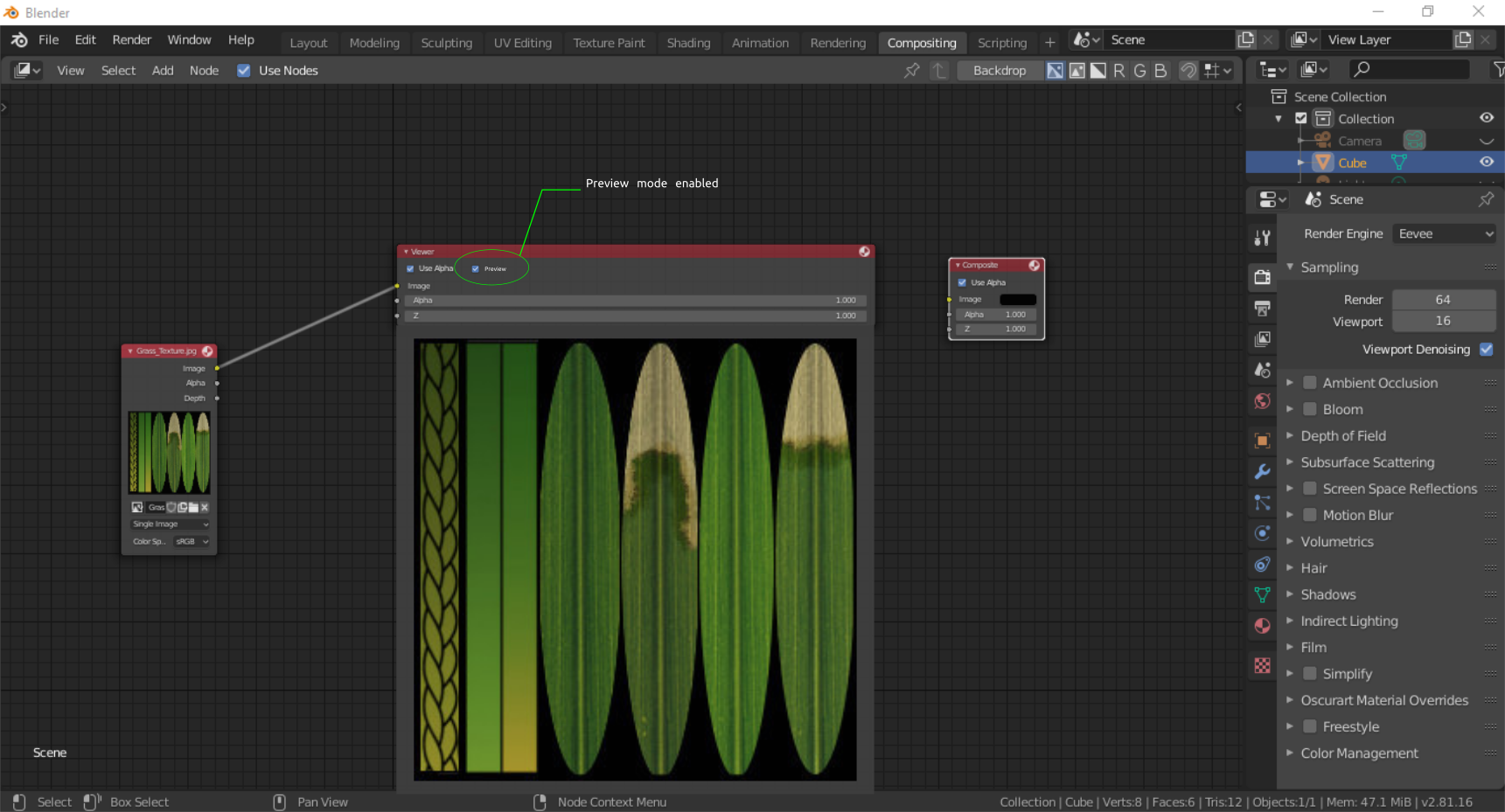Switch to the Scripting workspace tab
The image size is (1505, 812).
[1002, 43]
